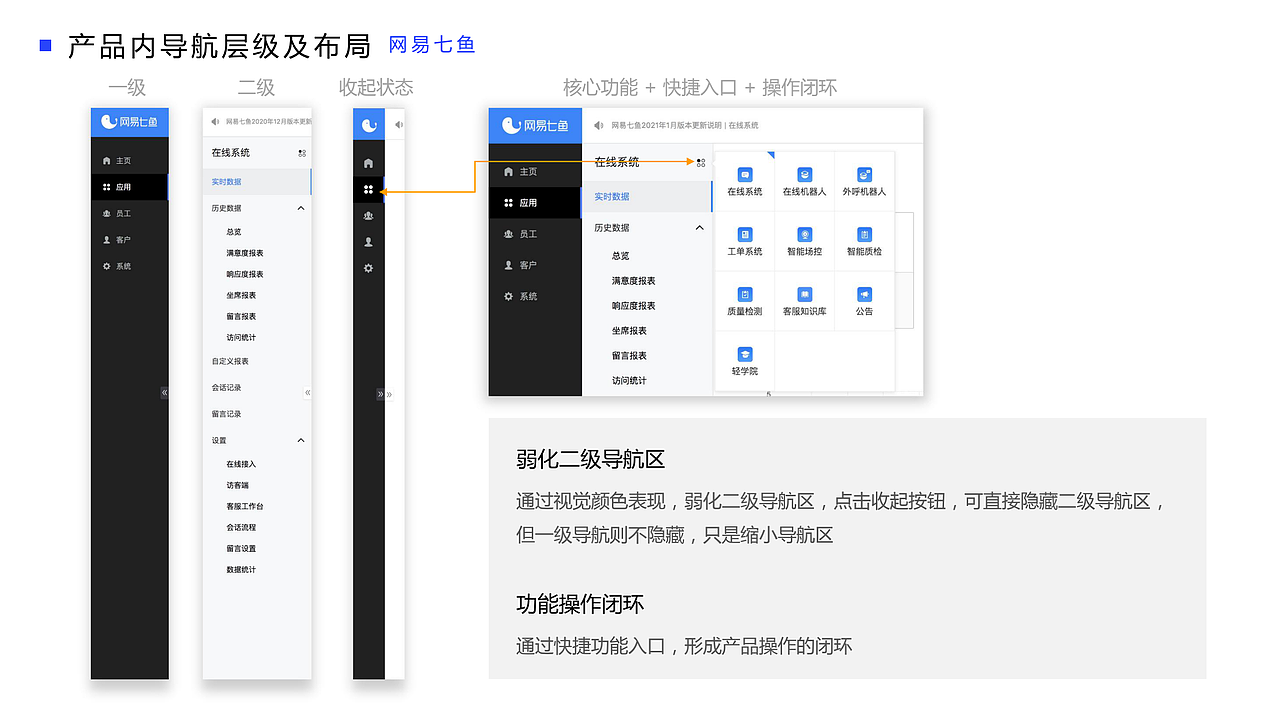Screen dimensions: 1280x720
Task: Select 系统 in the 一级 sidebar panel
Action: coord(130,266)
